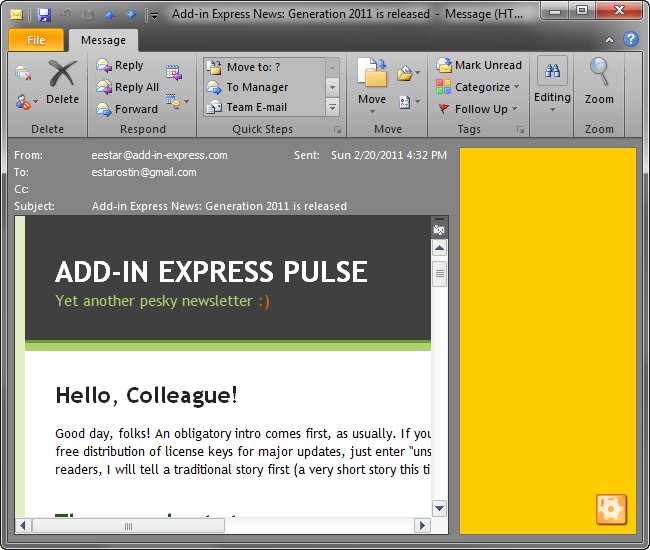Click the Redo icon in title bar
The image size is (650, 550).
click(x=88, y=15)
